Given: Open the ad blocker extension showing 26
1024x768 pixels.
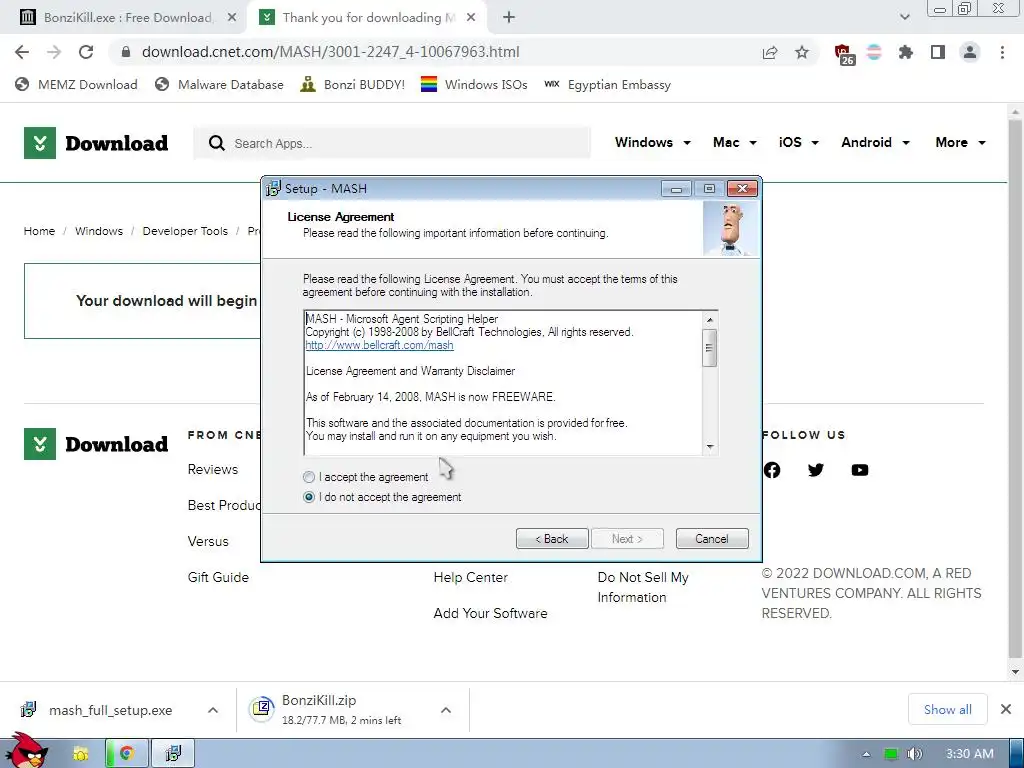Looking at the screenshot, I should pos(844,54).
